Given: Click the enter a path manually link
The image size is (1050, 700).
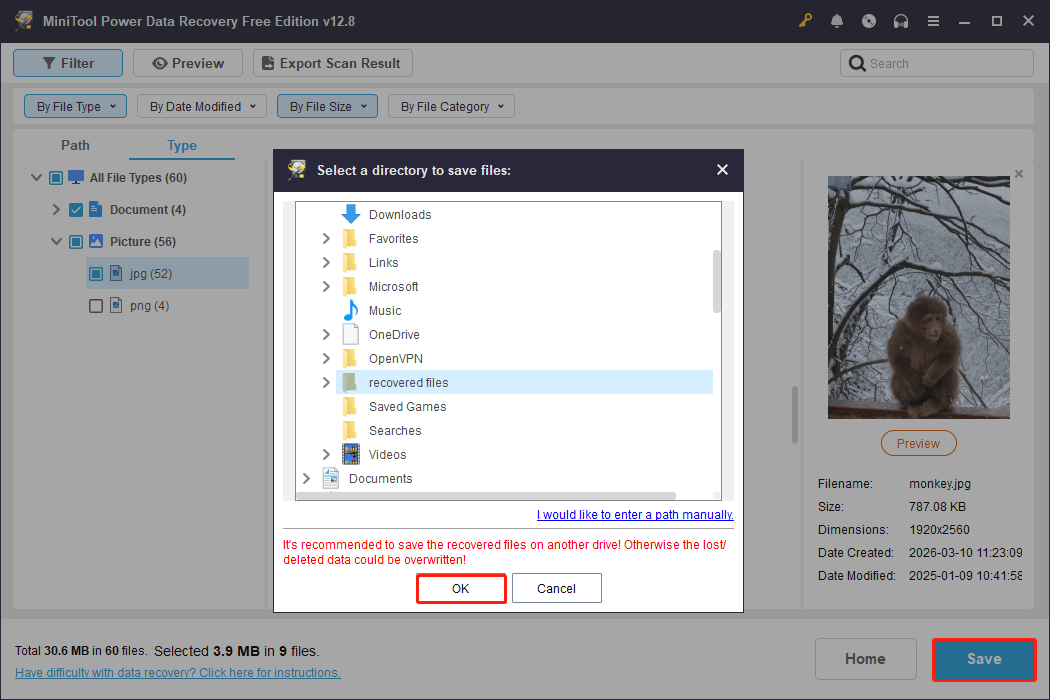Looking at the screenshot, I should 635,514.
